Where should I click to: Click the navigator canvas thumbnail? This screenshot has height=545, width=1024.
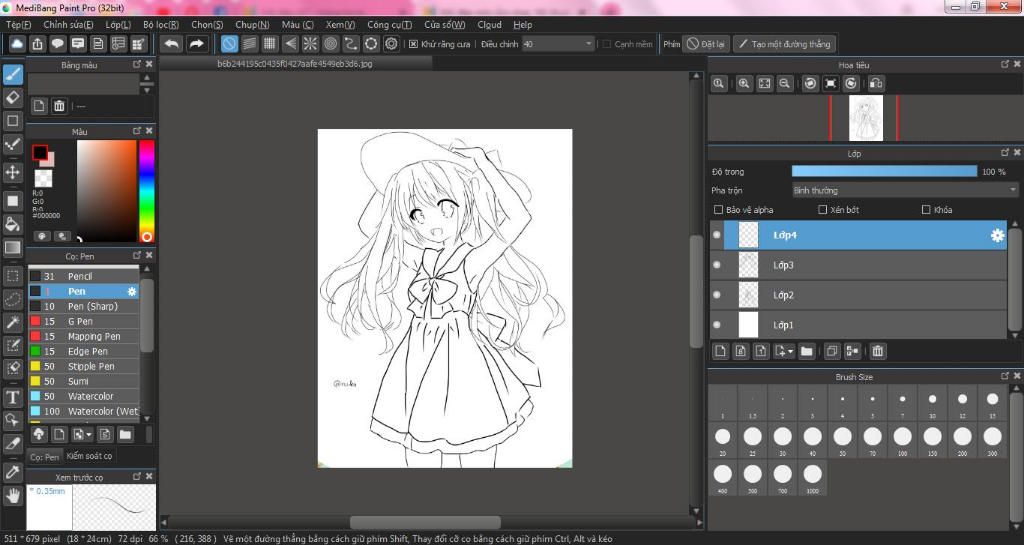point(866,118)
